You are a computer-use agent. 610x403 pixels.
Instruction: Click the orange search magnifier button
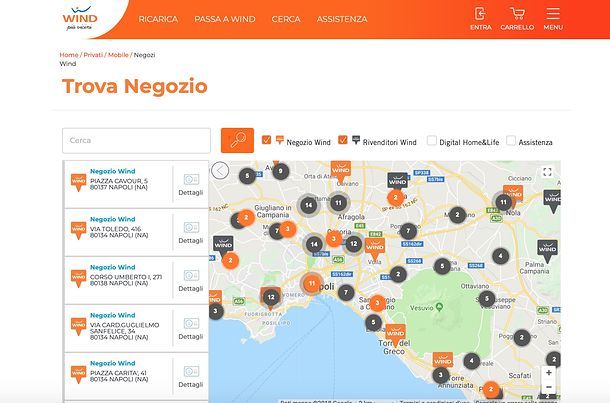237,140
